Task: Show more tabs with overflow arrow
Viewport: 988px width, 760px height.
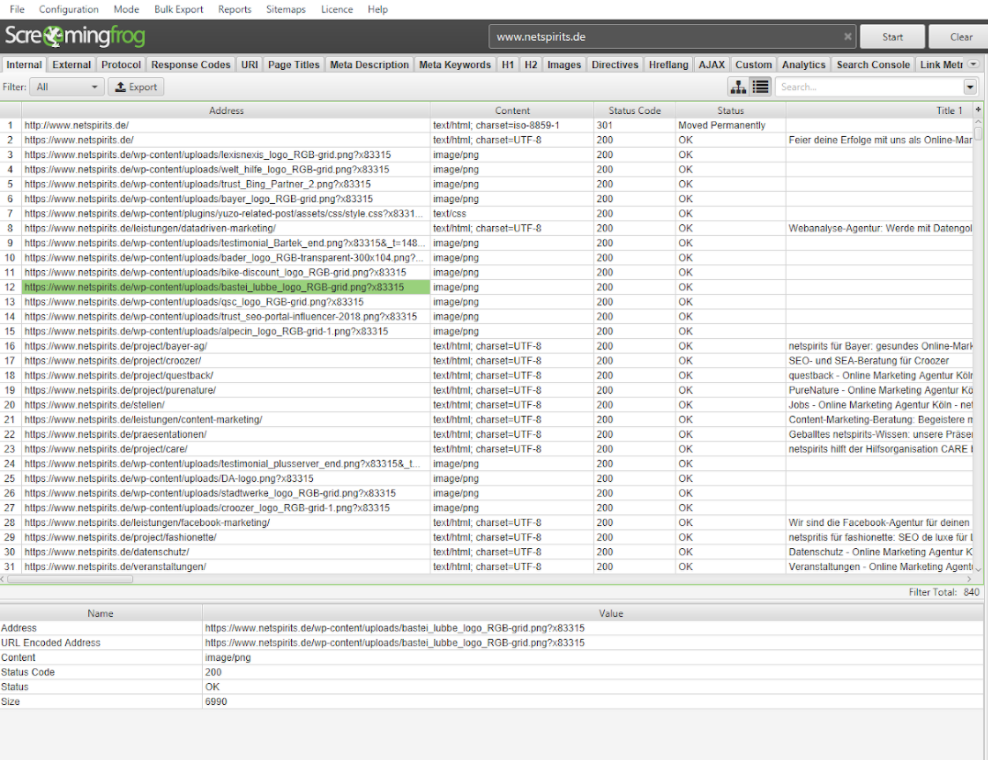Action: click(x=973, y=65)
